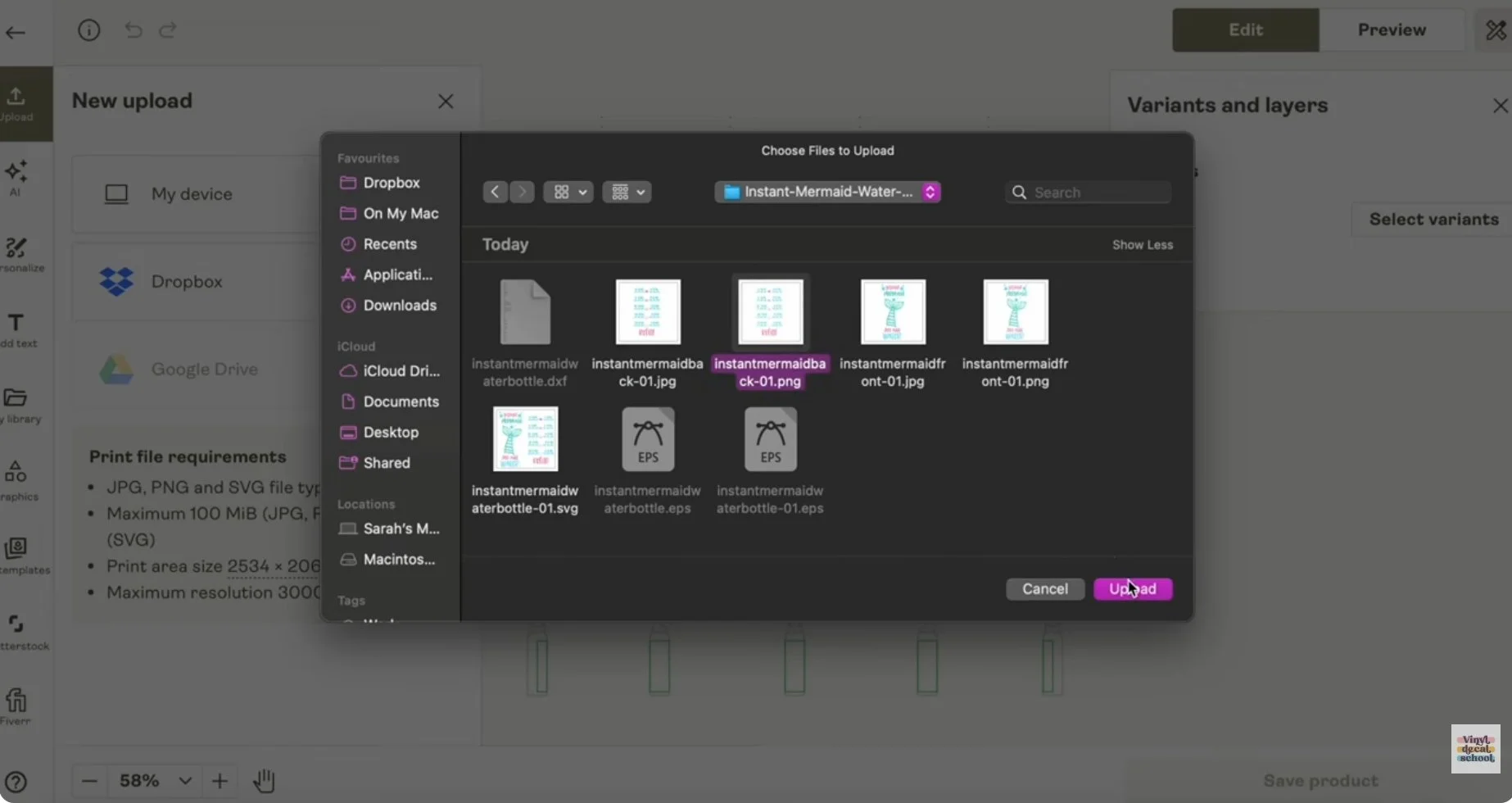The image size is (1512, 803).
Task: Click the help question mark icon
Action: click(16, 782)
